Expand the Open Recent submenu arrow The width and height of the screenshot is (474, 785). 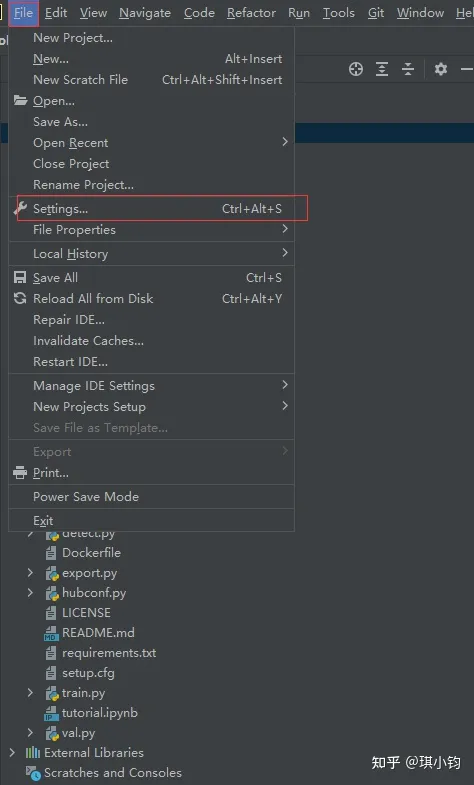pos(285,142)
